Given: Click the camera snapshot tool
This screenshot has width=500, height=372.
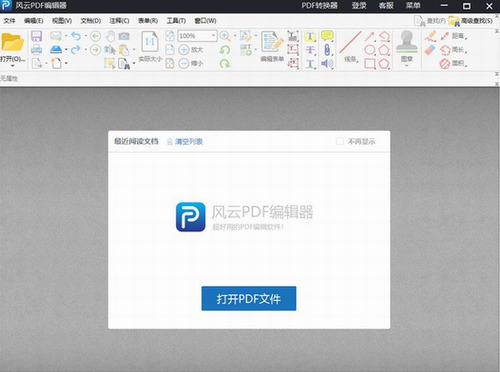Looking at the screenshot, I should (x=124, y=36).
